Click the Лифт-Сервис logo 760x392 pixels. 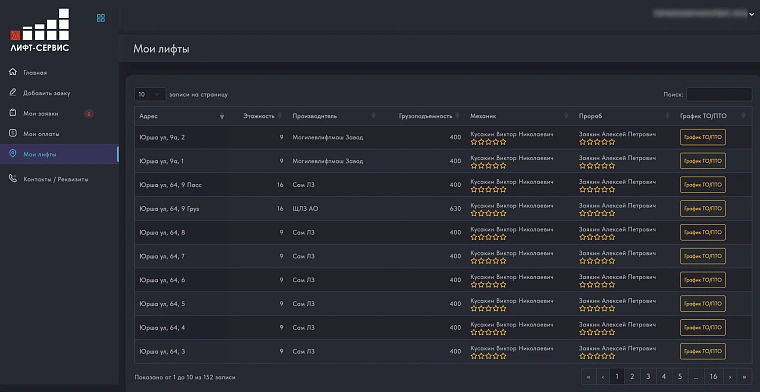(x=40, y=30)
